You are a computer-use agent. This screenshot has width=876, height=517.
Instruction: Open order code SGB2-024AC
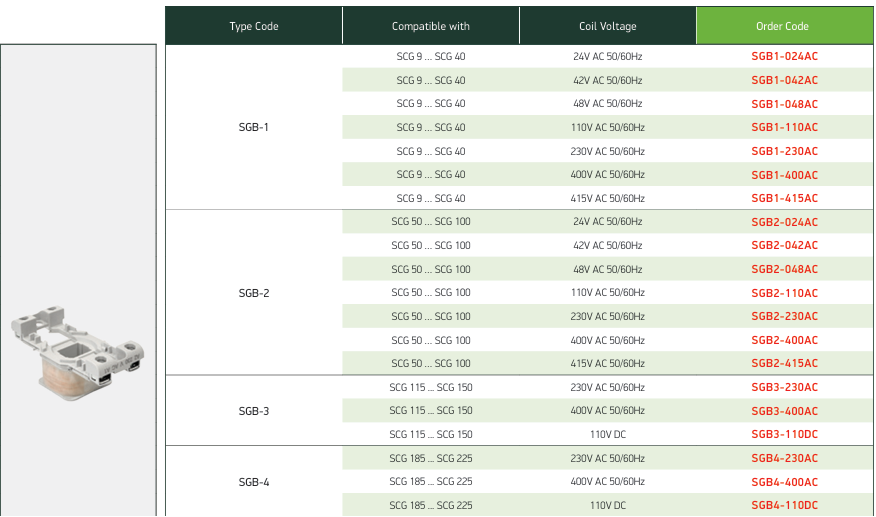click(x=784, y=222)
